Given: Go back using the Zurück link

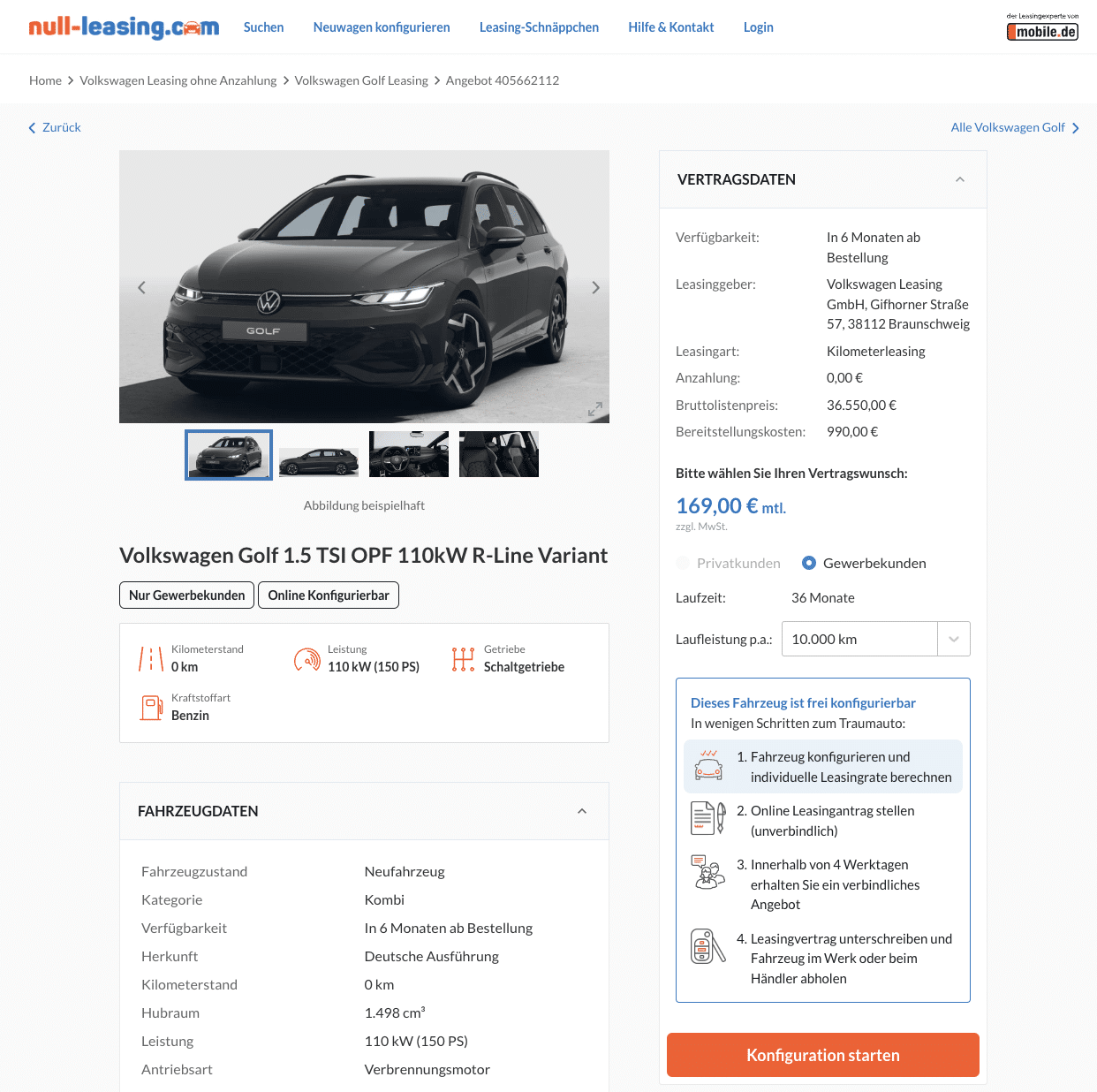Looking at the screenshot, I should point(55,127).
